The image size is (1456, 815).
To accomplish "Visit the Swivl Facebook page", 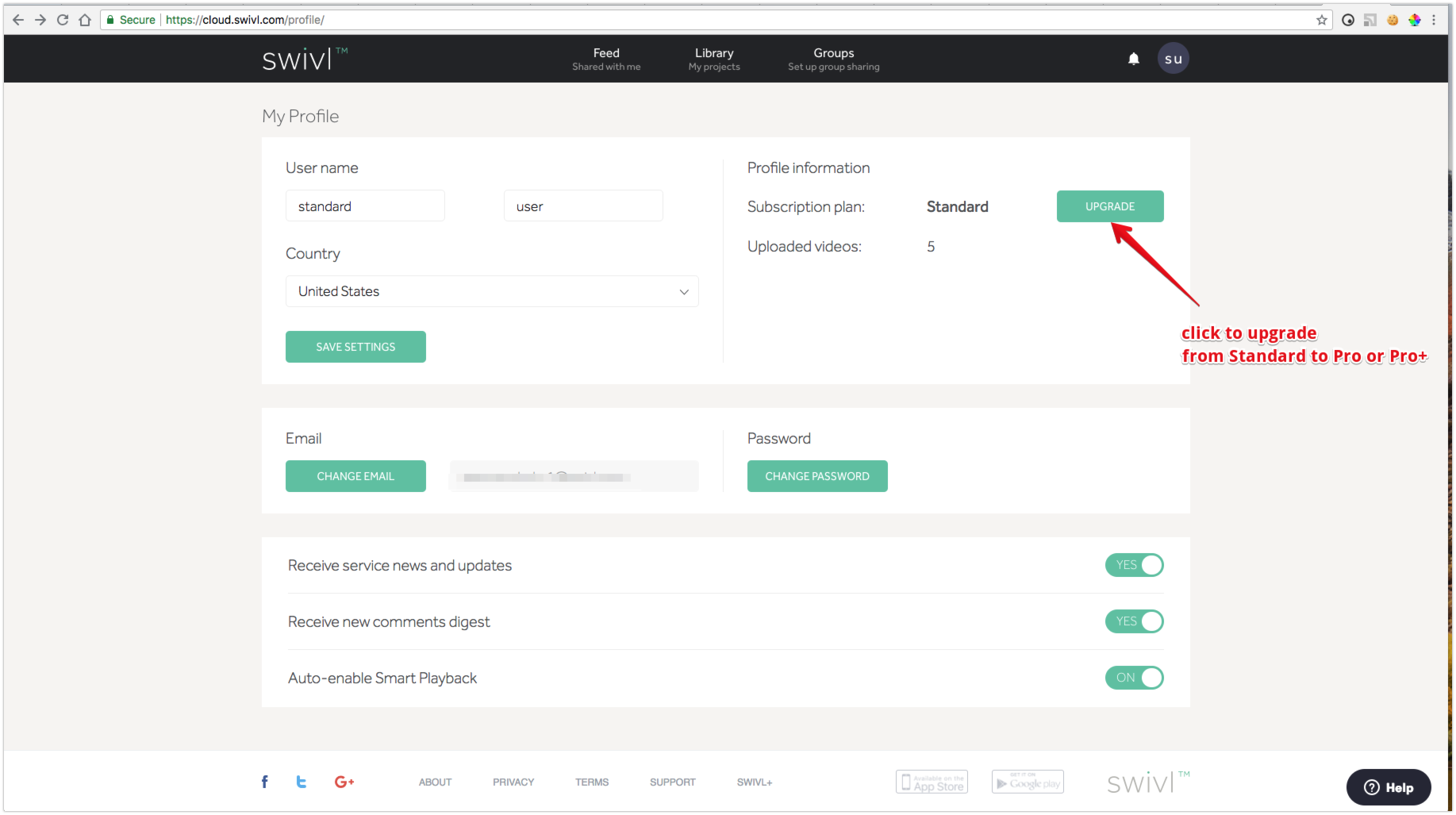I will coord(265,782).
